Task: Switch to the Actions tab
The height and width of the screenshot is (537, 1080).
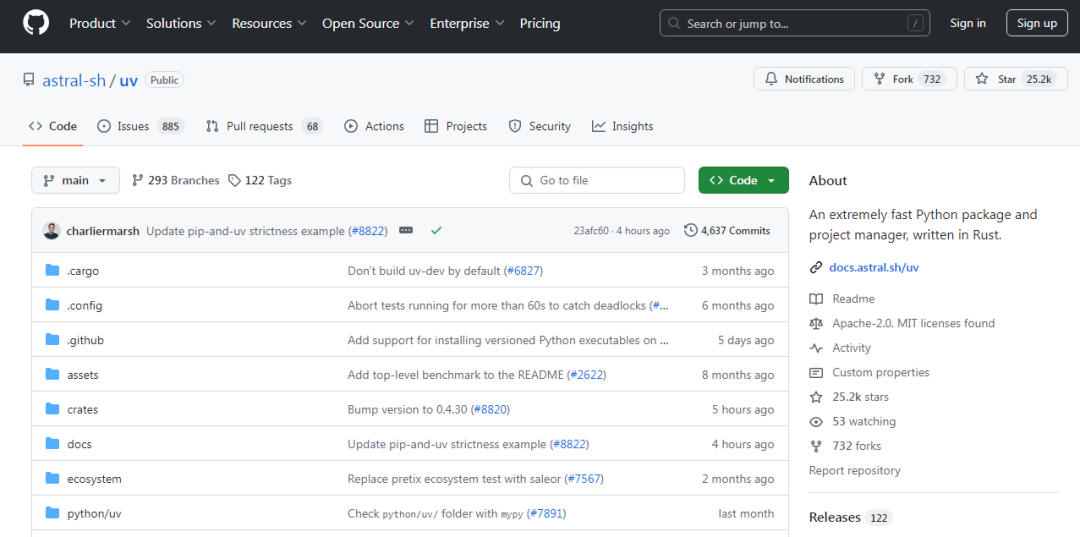Action: (374, 126)
